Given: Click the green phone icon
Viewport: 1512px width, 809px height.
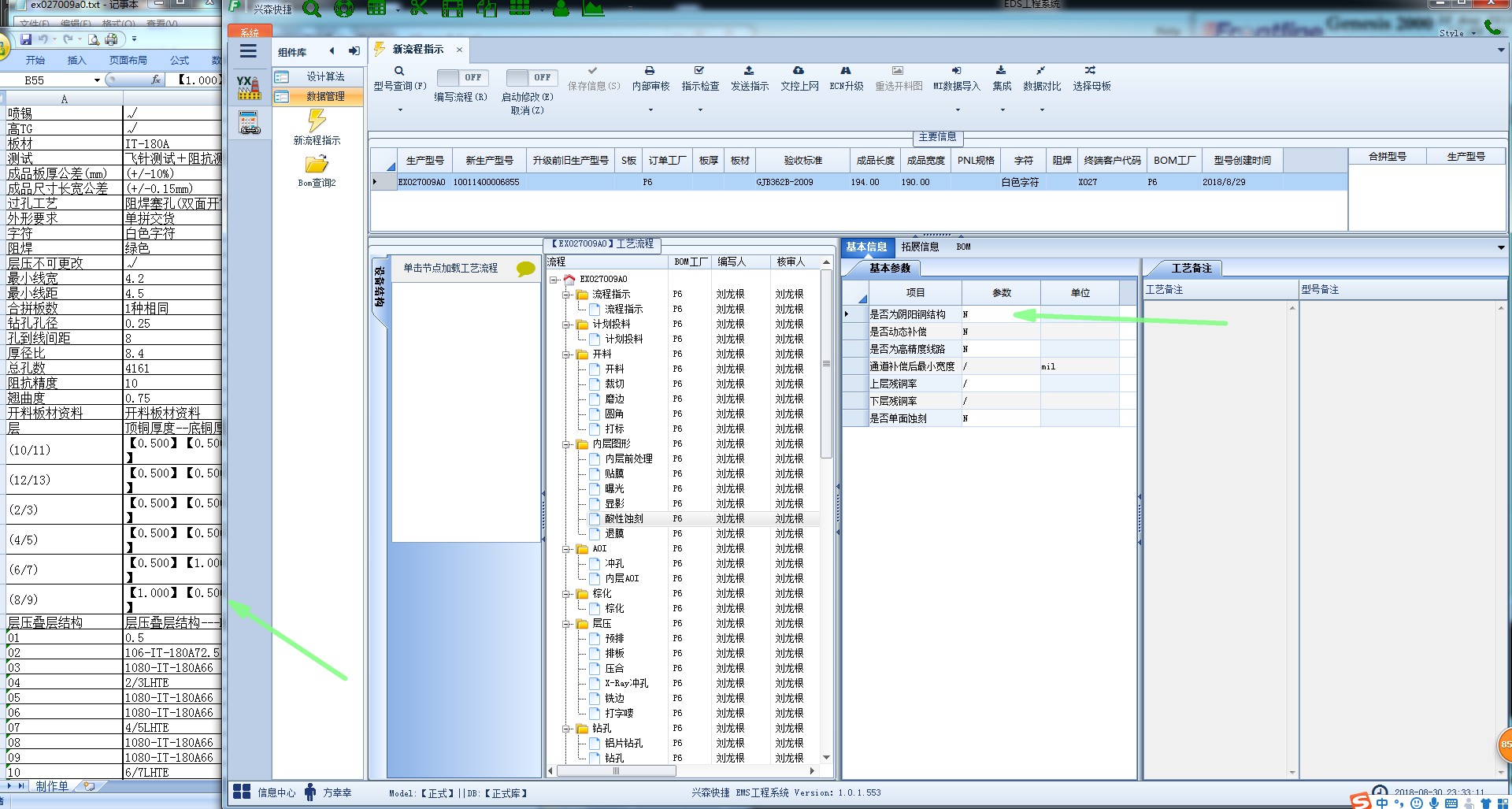Looking at the screenshot, I should (x=1492, y=27).
